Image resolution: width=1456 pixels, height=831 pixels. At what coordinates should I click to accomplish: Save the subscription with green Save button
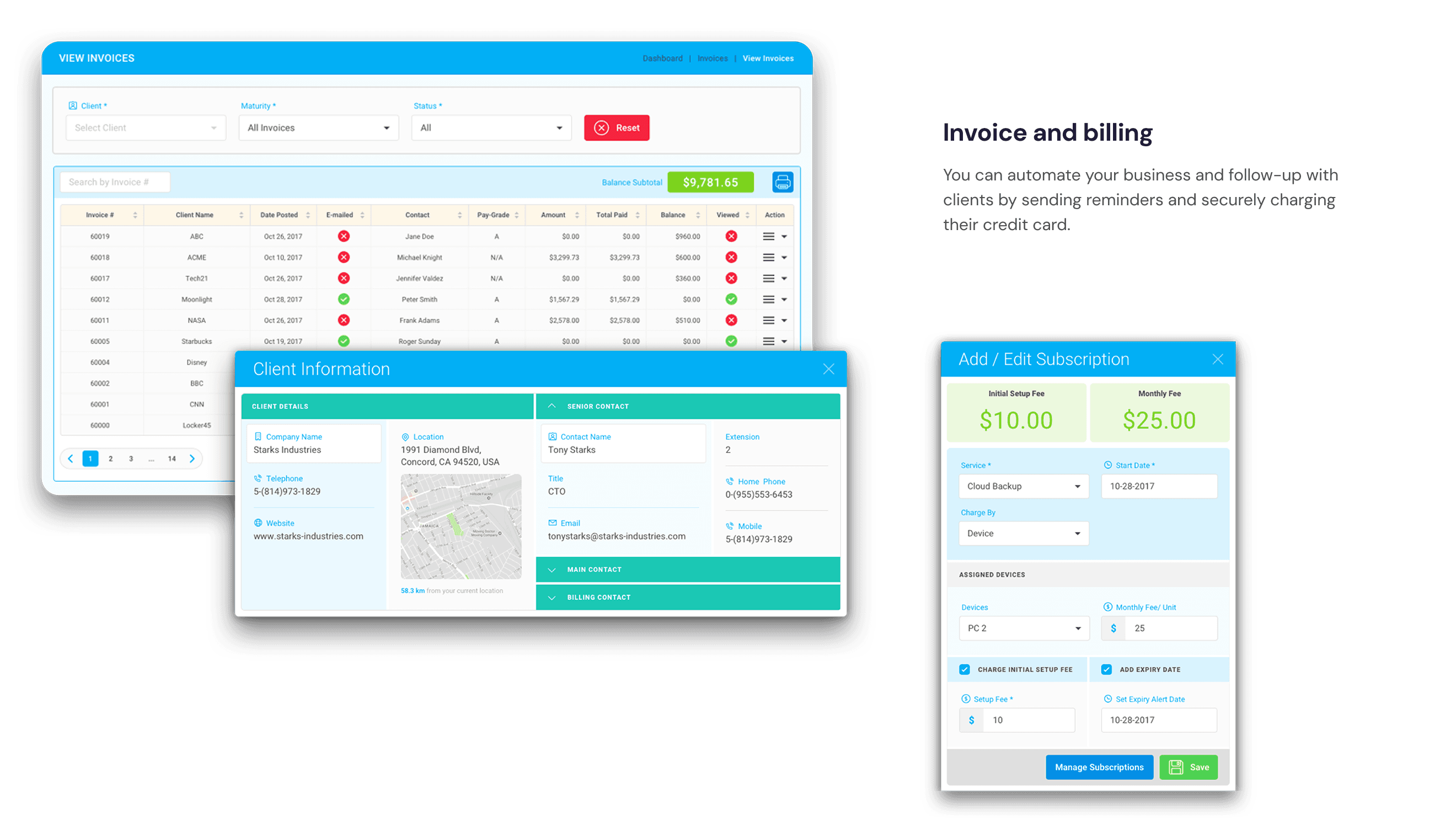[1189, 767]
